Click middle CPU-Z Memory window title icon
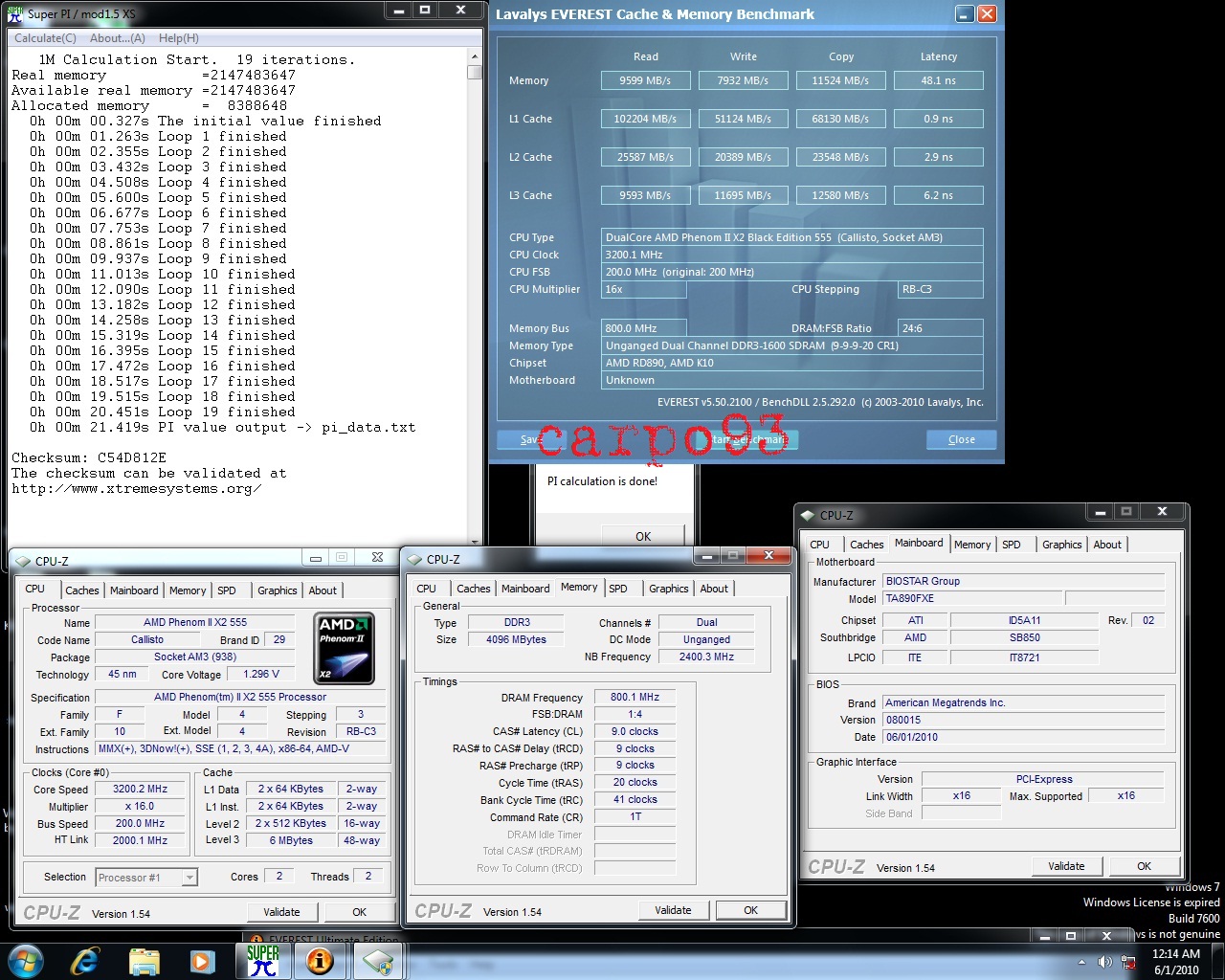The height and width of the screenshot is (980, 1225). (x=414, y=559)
